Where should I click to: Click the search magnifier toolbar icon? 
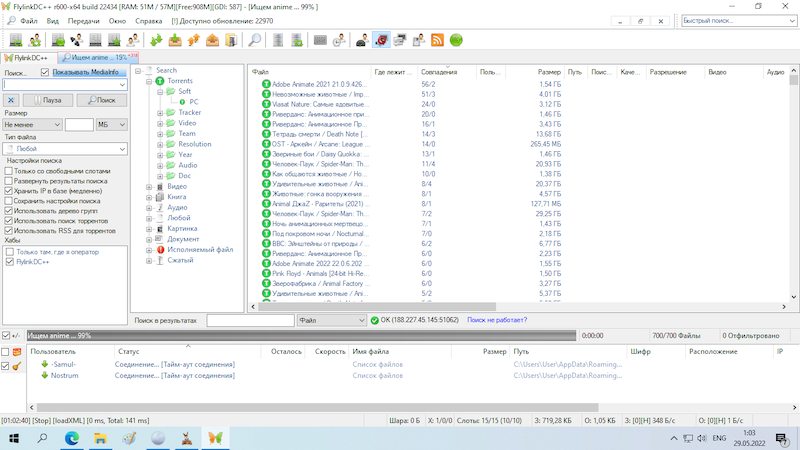[255, 40]
